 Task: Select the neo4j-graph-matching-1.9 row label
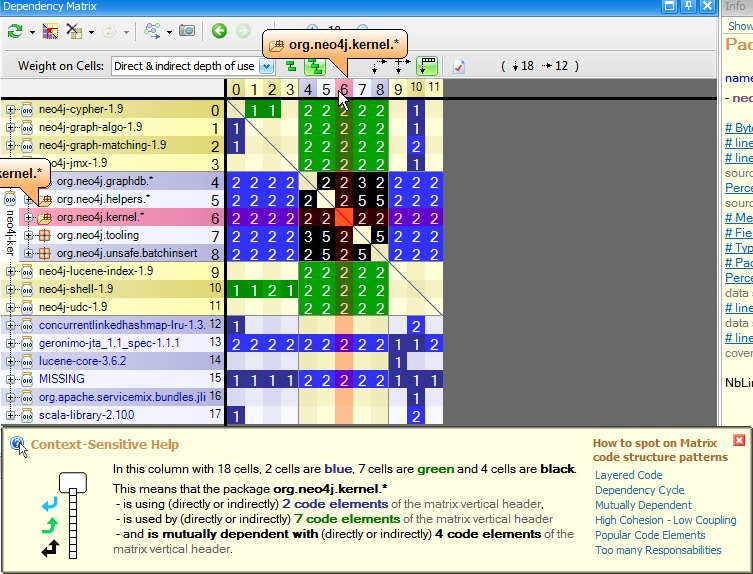click(x=102, y=146)
